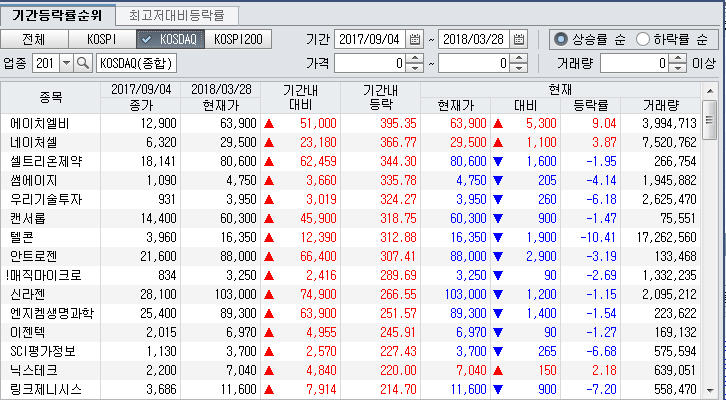
Task: Select the 우리기술투자 stock row
Action: [351, 200]
